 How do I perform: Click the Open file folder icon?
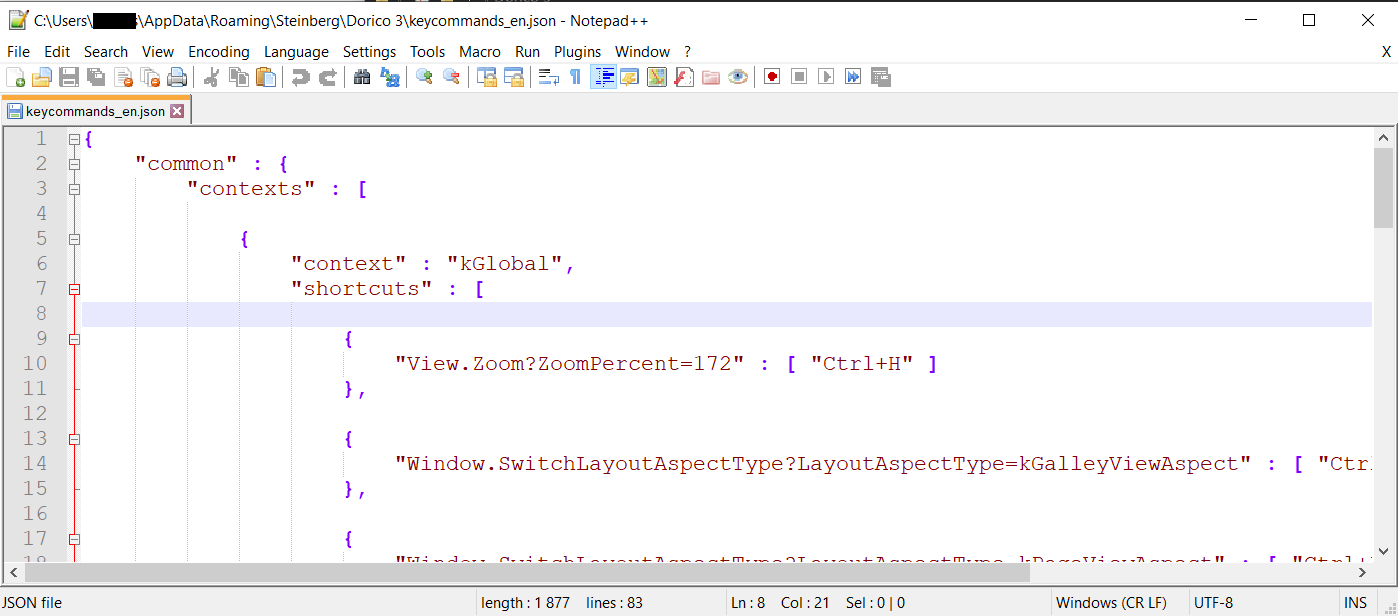(x=42, y=77)
